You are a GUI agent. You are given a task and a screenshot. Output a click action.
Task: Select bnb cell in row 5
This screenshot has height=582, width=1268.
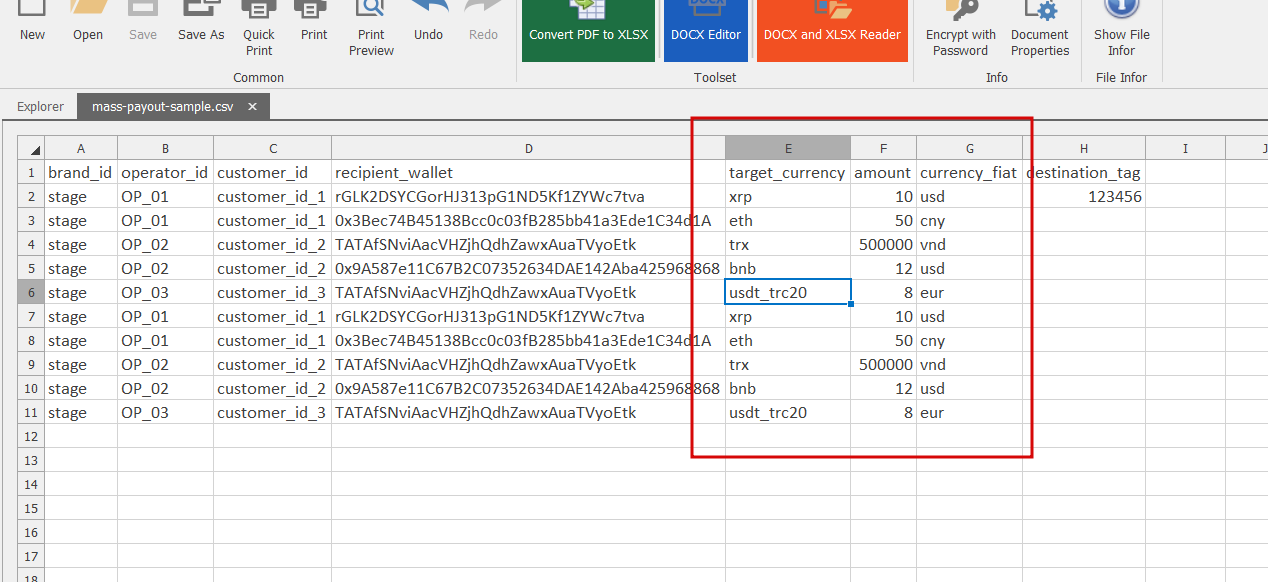coord(788,268)
